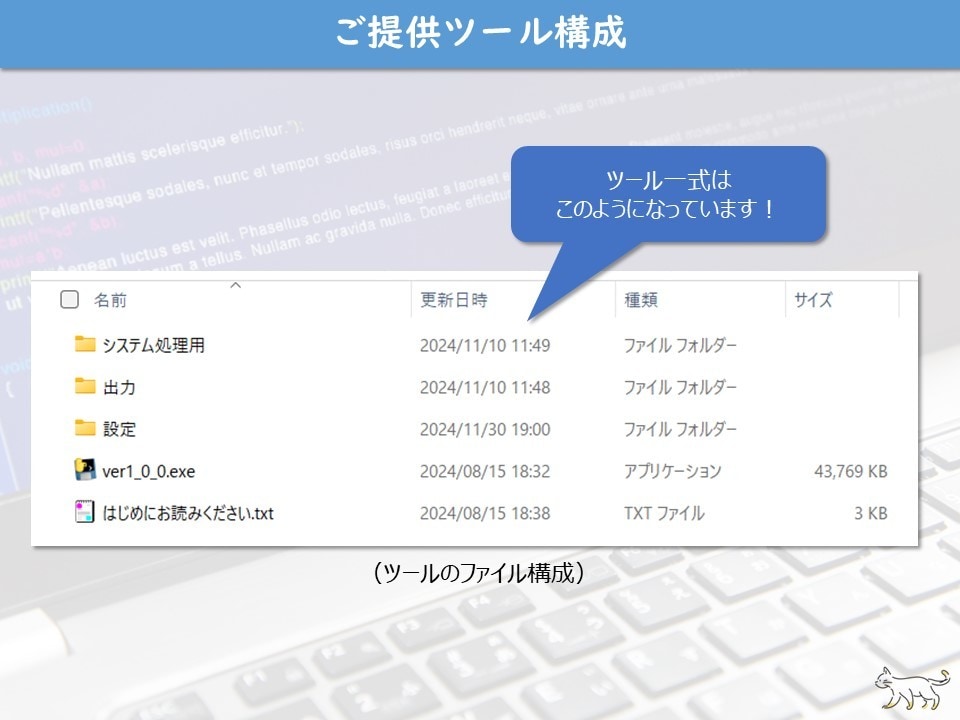The height and width of the screenshot is (720, 960).
Task: Click the date 2024/11/30 19:00
Action: [485, 429]
